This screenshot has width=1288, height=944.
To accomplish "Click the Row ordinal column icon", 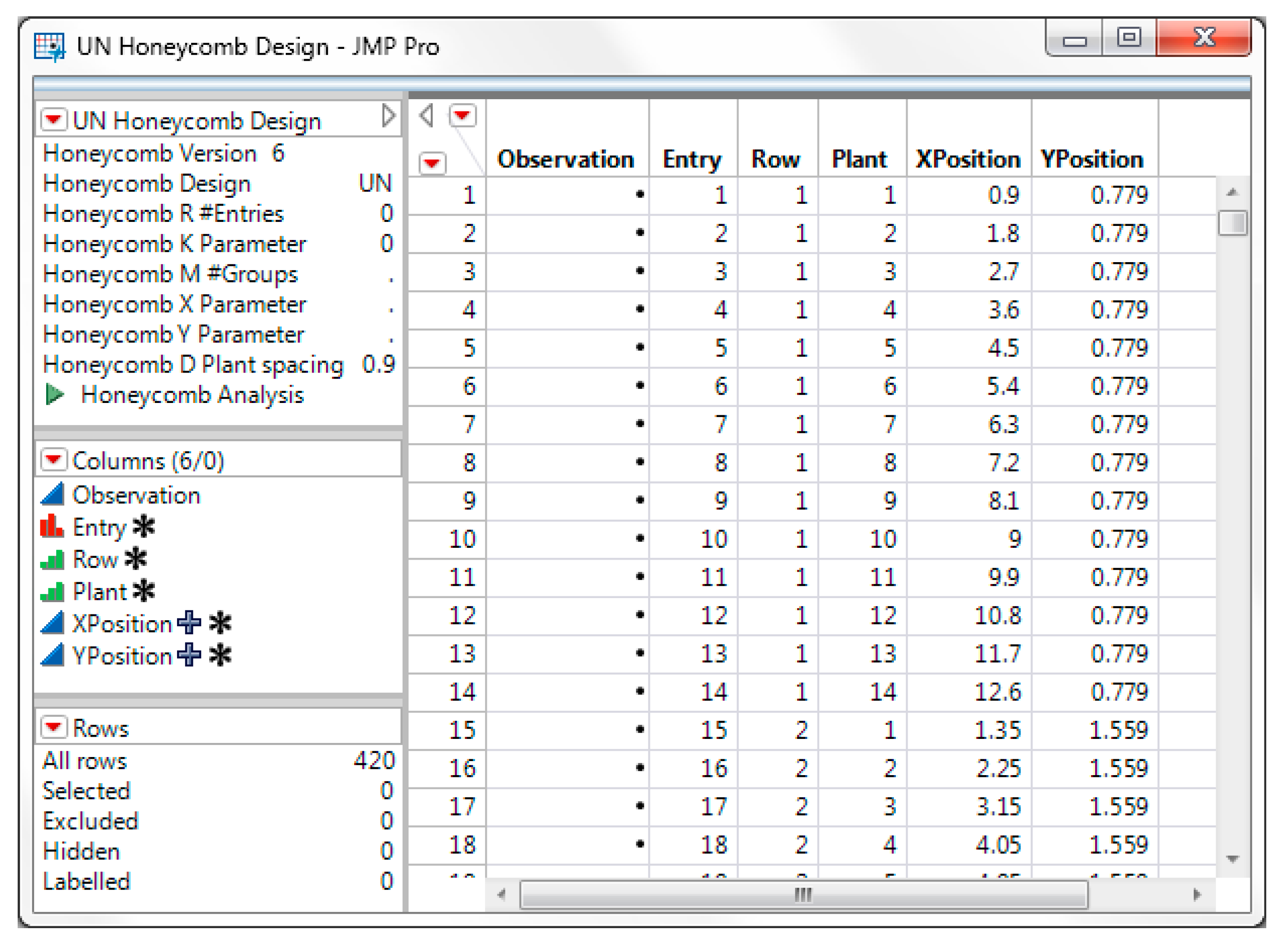I will click(52, 560).
